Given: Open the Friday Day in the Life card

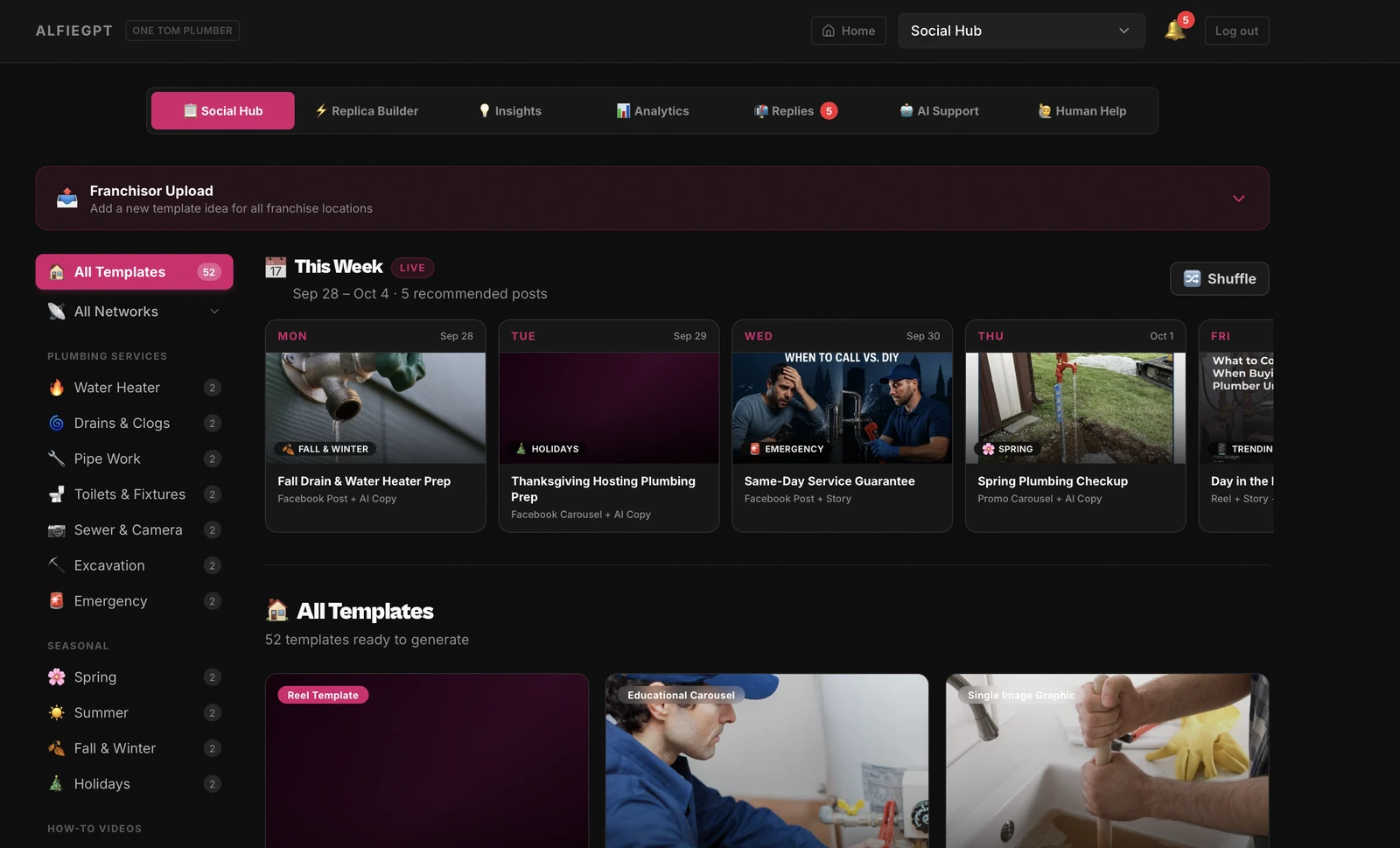Looking at the screenshot, I should click(x=1236, y=426).
